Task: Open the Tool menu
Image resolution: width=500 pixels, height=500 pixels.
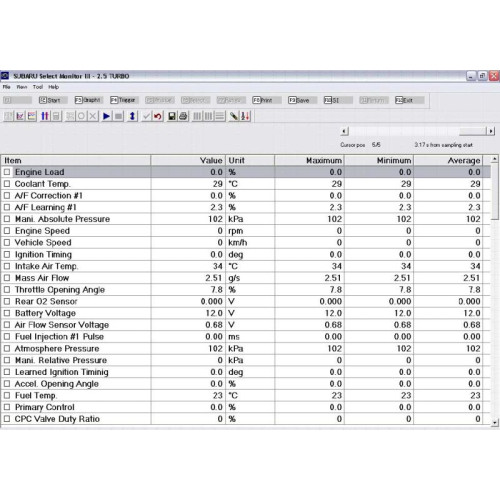Action: pos(38,87)
